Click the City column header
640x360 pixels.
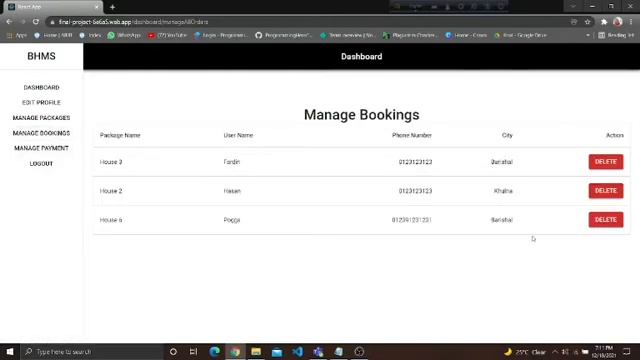507,135
